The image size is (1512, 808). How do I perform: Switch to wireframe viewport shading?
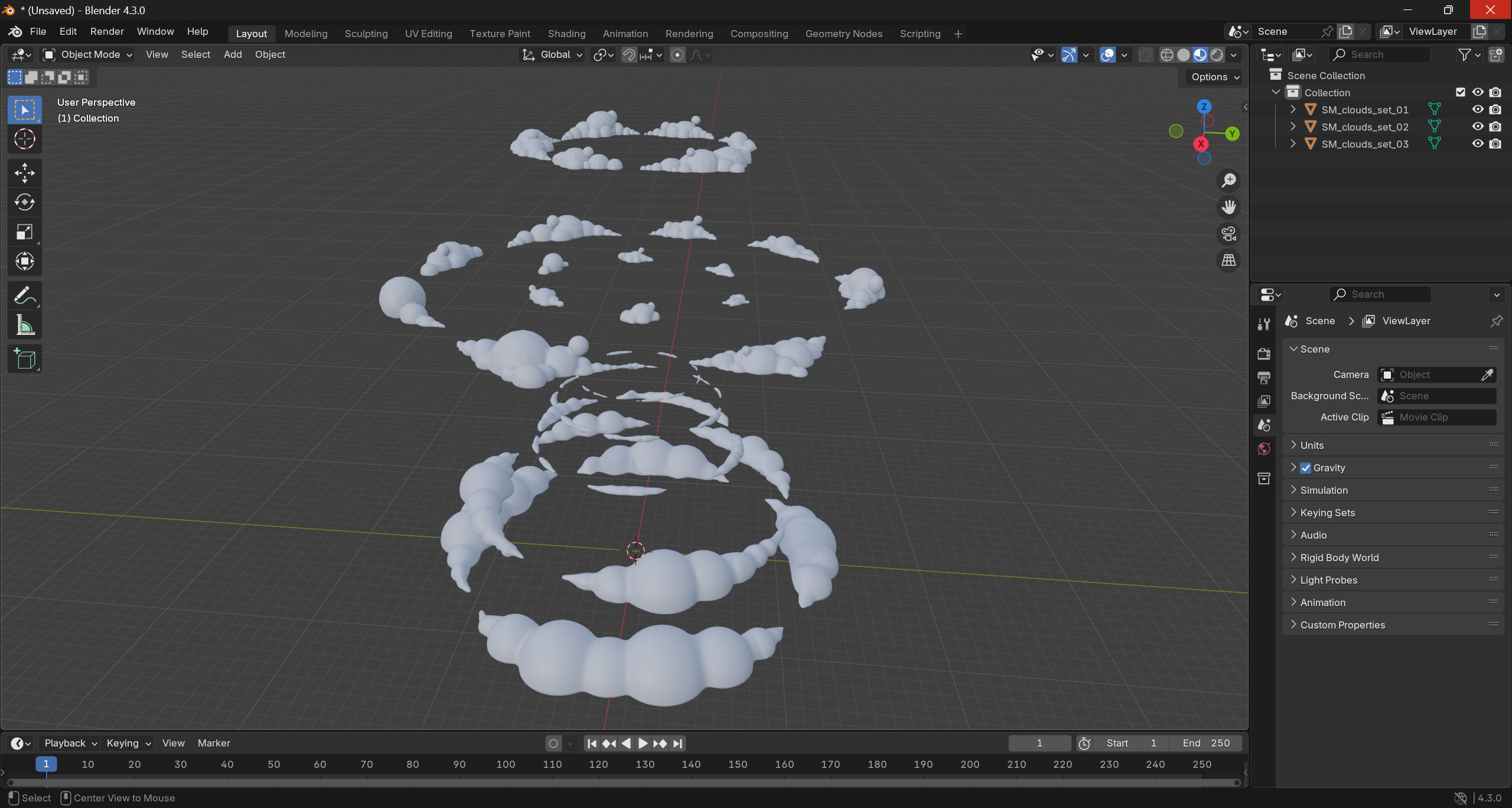[x=1167, y=55]
